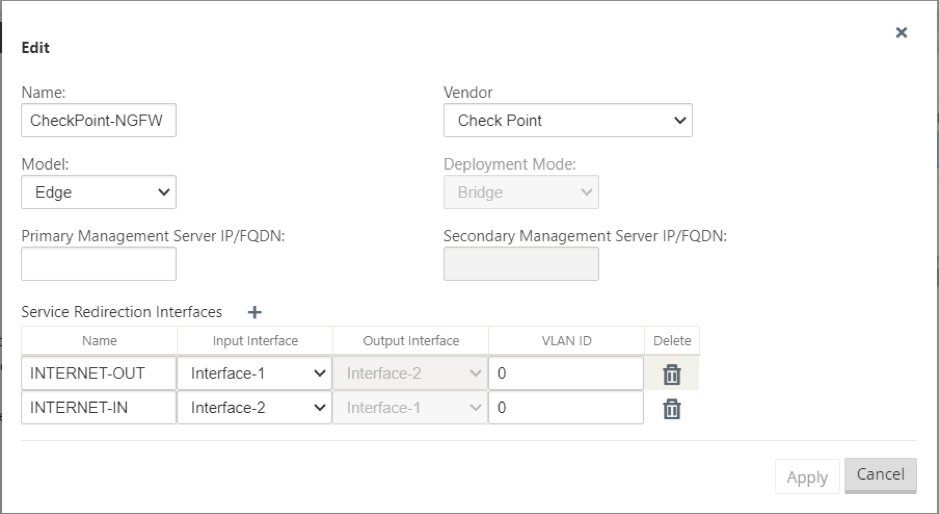Close the Edit dialog with the X icon
Image resolution: width=939 pixels, height=514 pixels.
[x=901, y=32]
